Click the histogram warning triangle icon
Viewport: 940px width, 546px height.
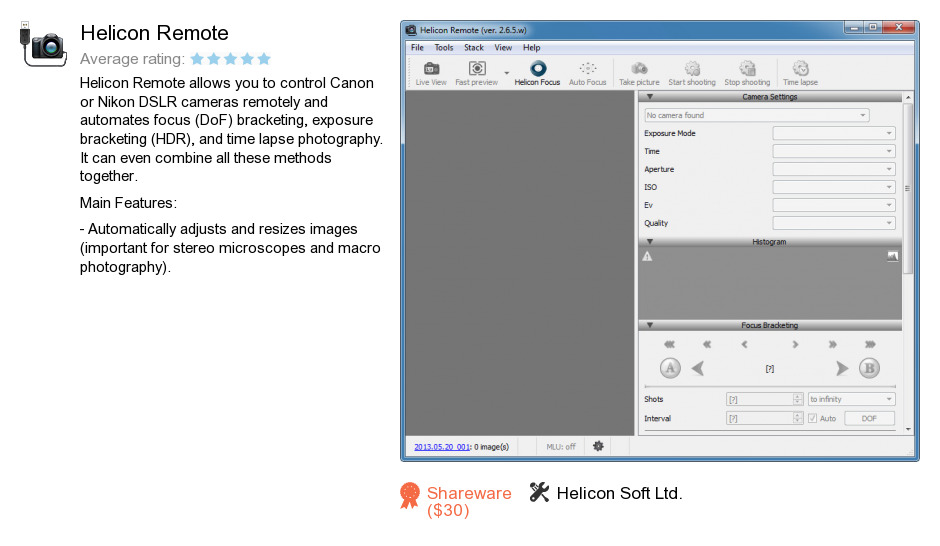[x=647, y=257]
